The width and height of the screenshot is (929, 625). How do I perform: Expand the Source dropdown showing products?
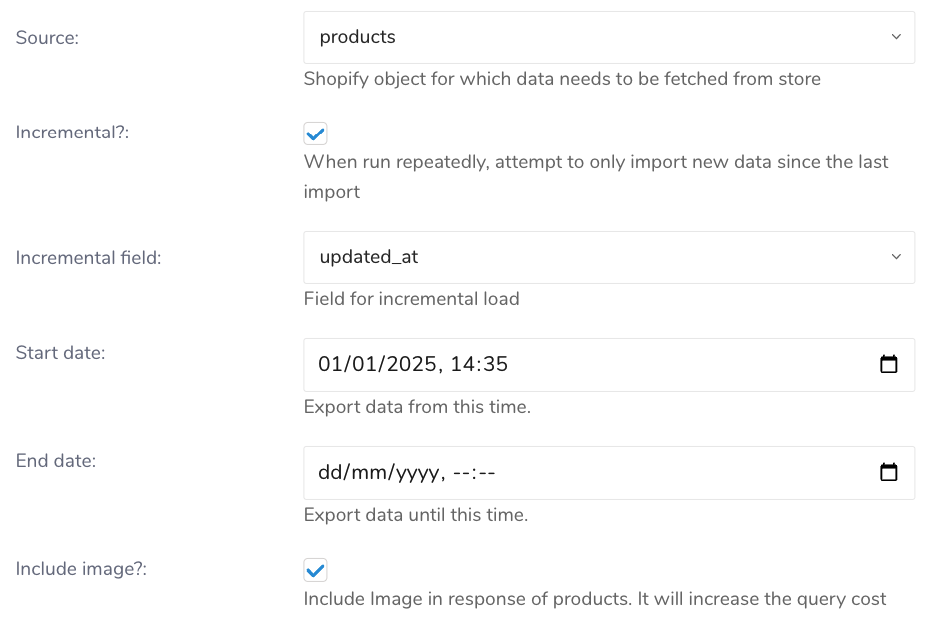[x=608, y=38]
